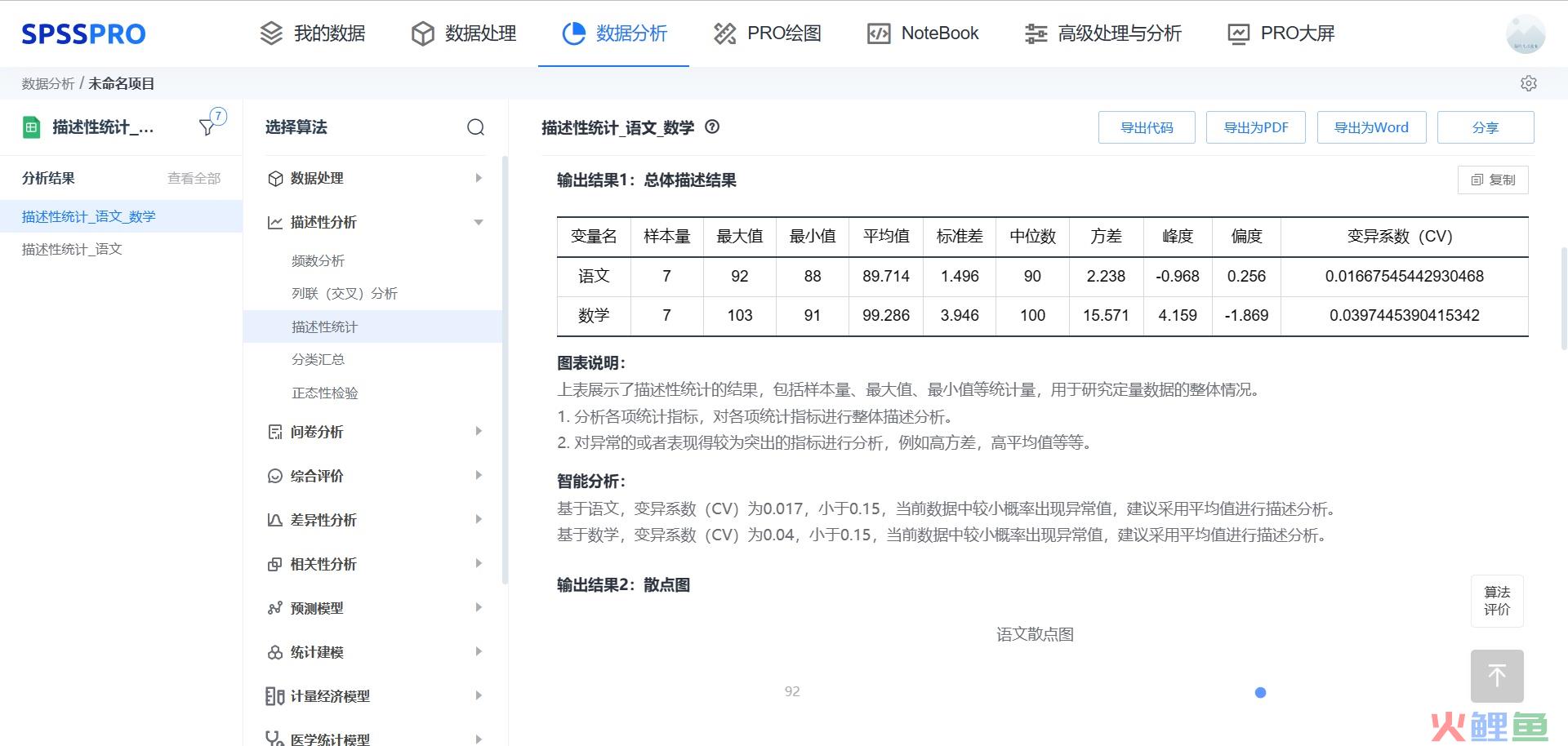Click the SPSSPRO logo

[x=83, y=33]
